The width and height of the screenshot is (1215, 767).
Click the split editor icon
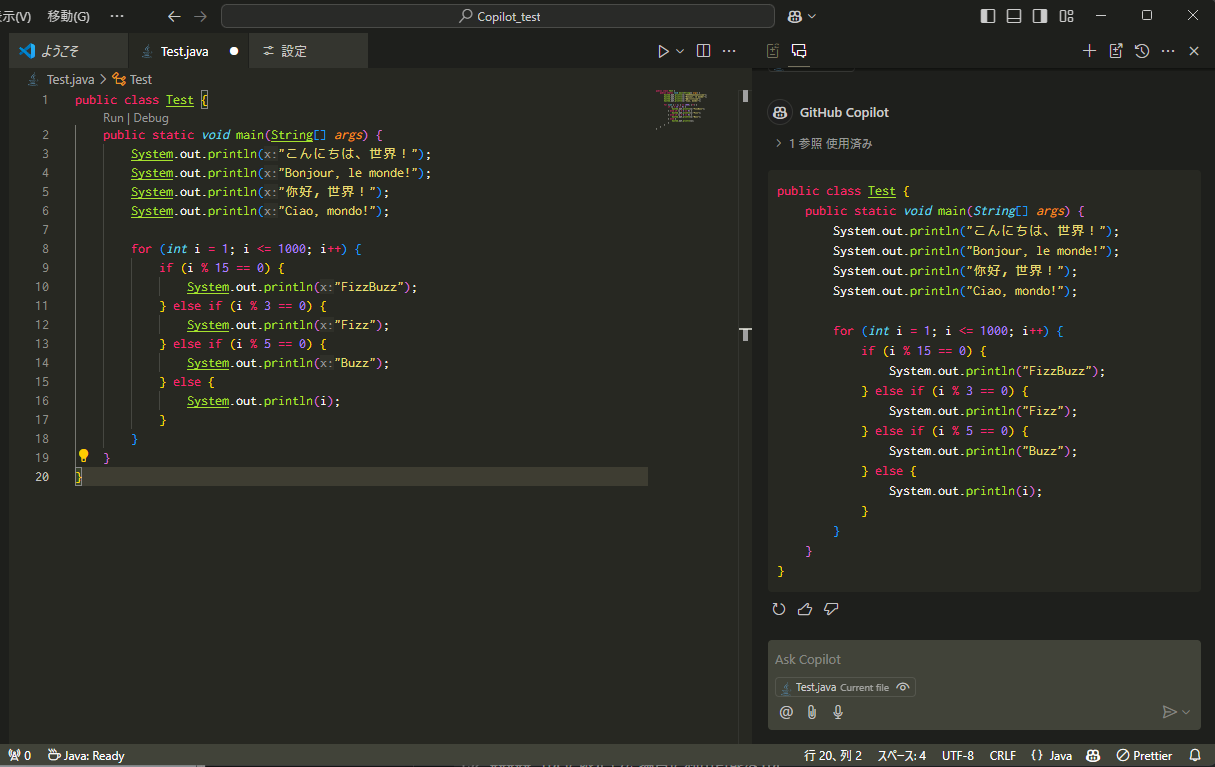[x=703, y=51]
